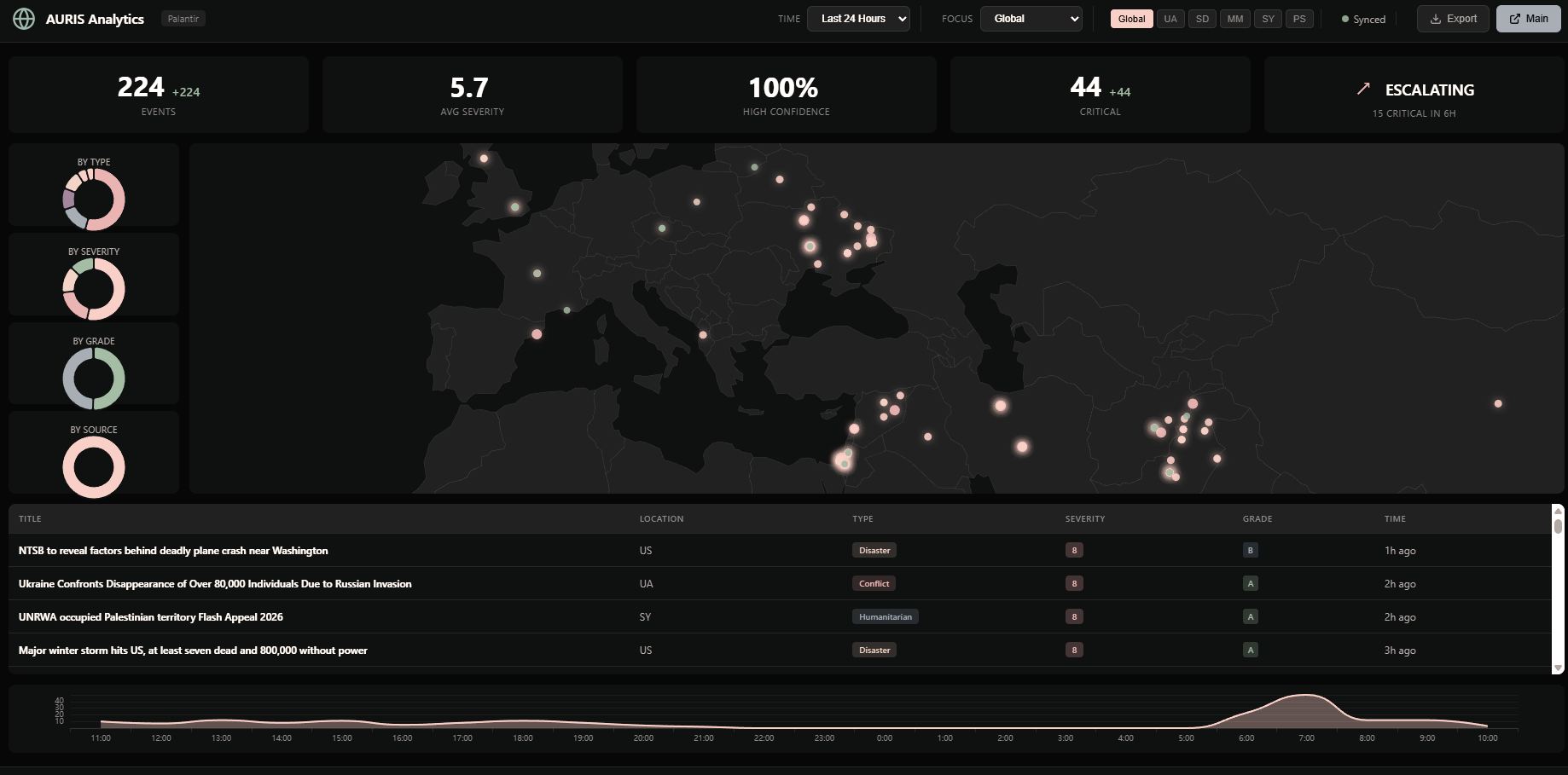This screenshot has height=775, width=1568.
Task: Open the Main view via its button
Action: click(x=1527, y=18)
